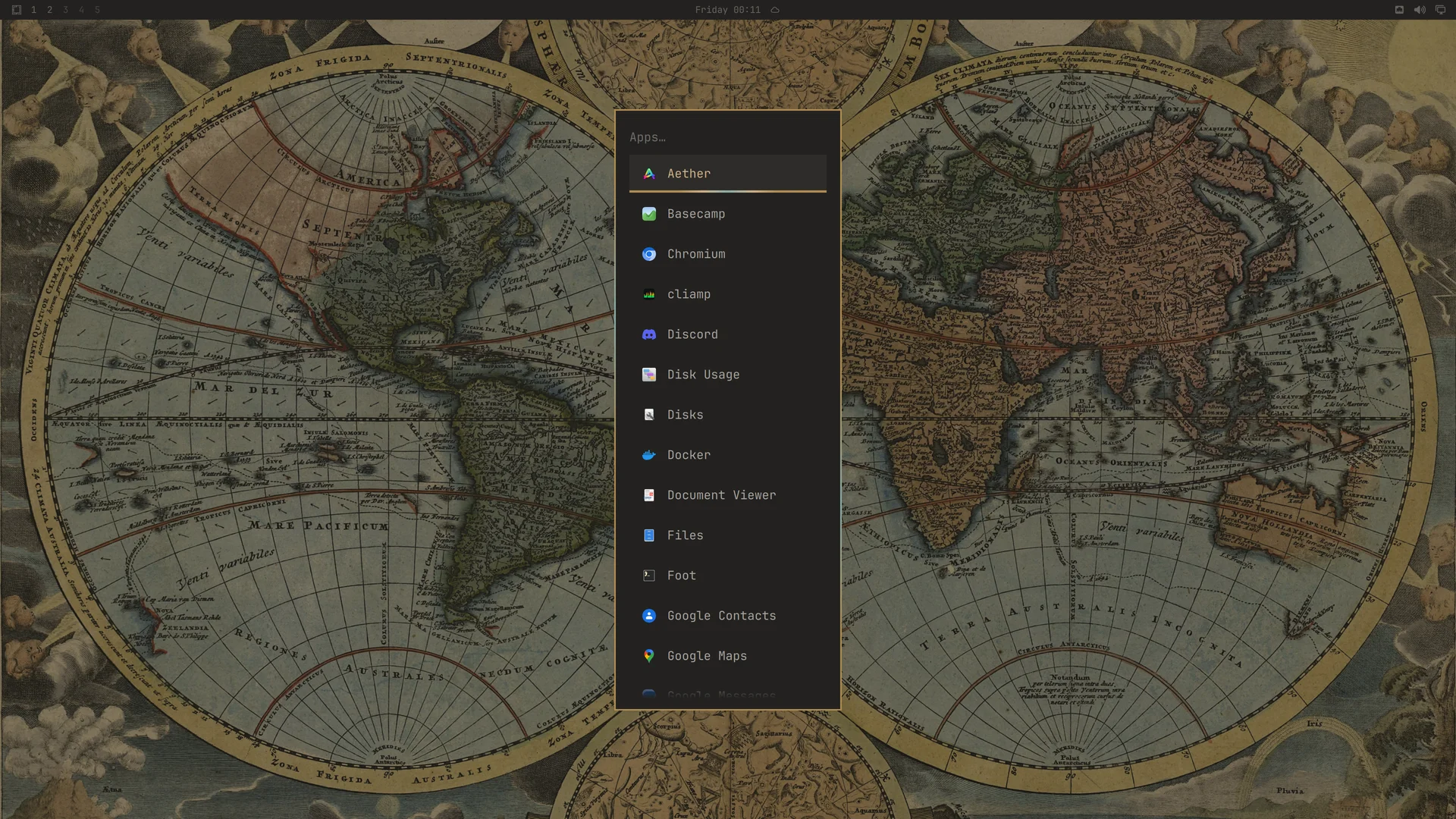Select the Document Viewer entry
Image resolution: width=1456 pixels, height=819 pixels.
[728, 495]
